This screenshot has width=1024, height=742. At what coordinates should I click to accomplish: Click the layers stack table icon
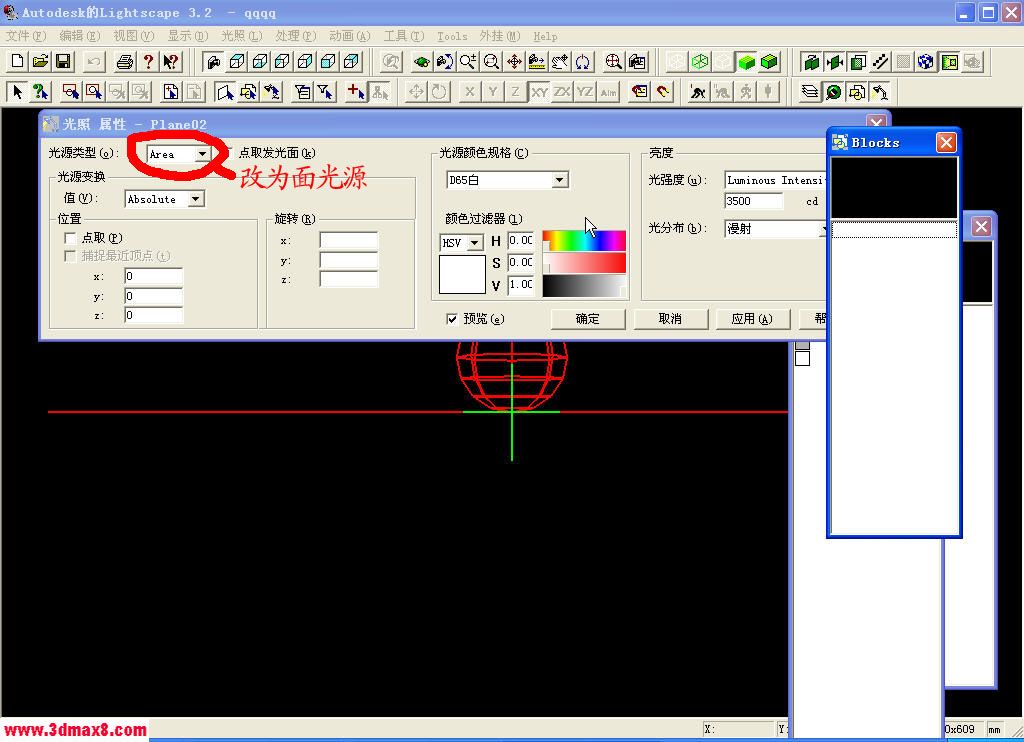click(810, 92)
